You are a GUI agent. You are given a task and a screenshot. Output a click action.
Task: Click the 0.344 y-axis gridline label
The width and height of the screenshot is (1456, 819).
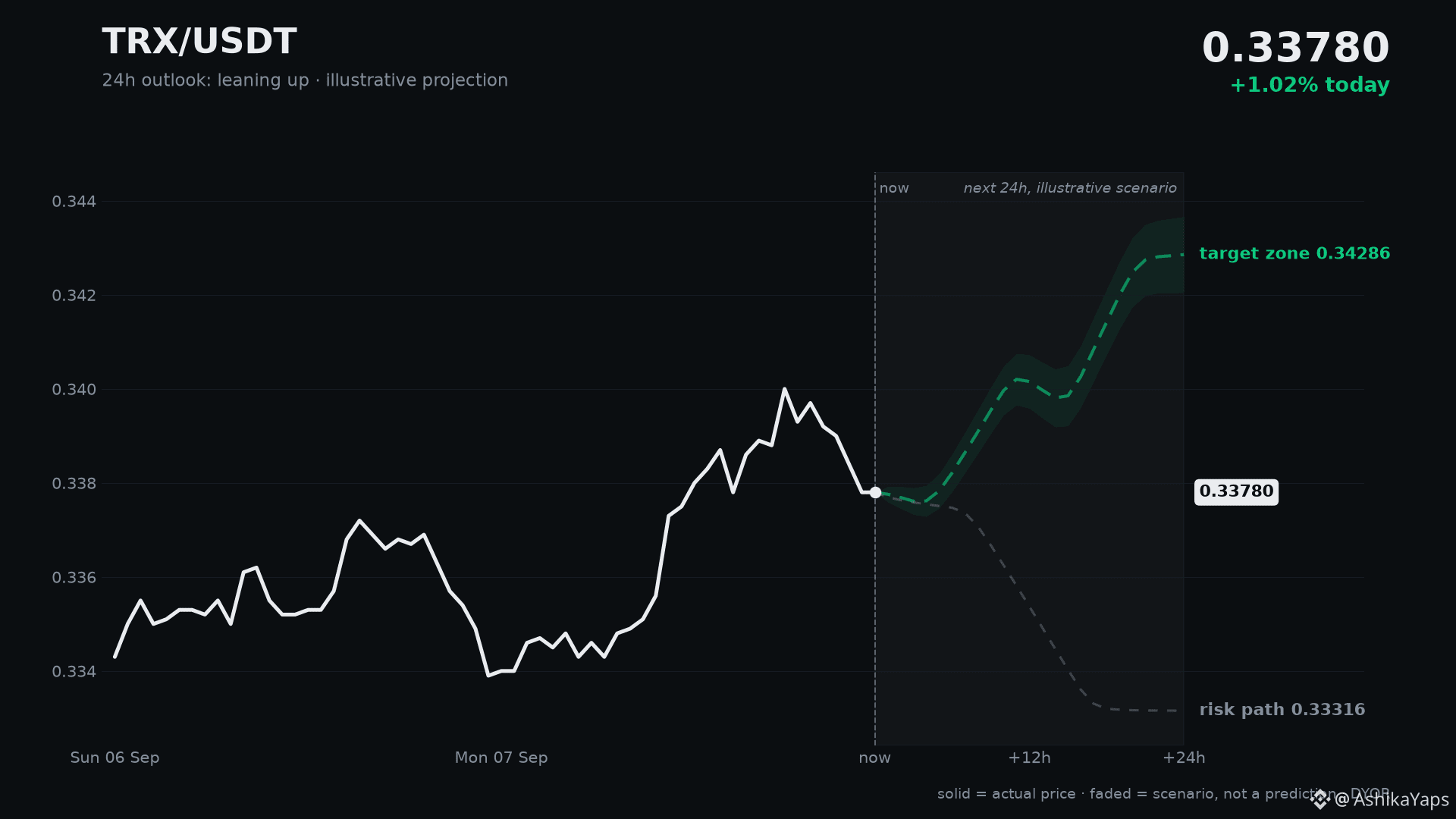(74, 202)
